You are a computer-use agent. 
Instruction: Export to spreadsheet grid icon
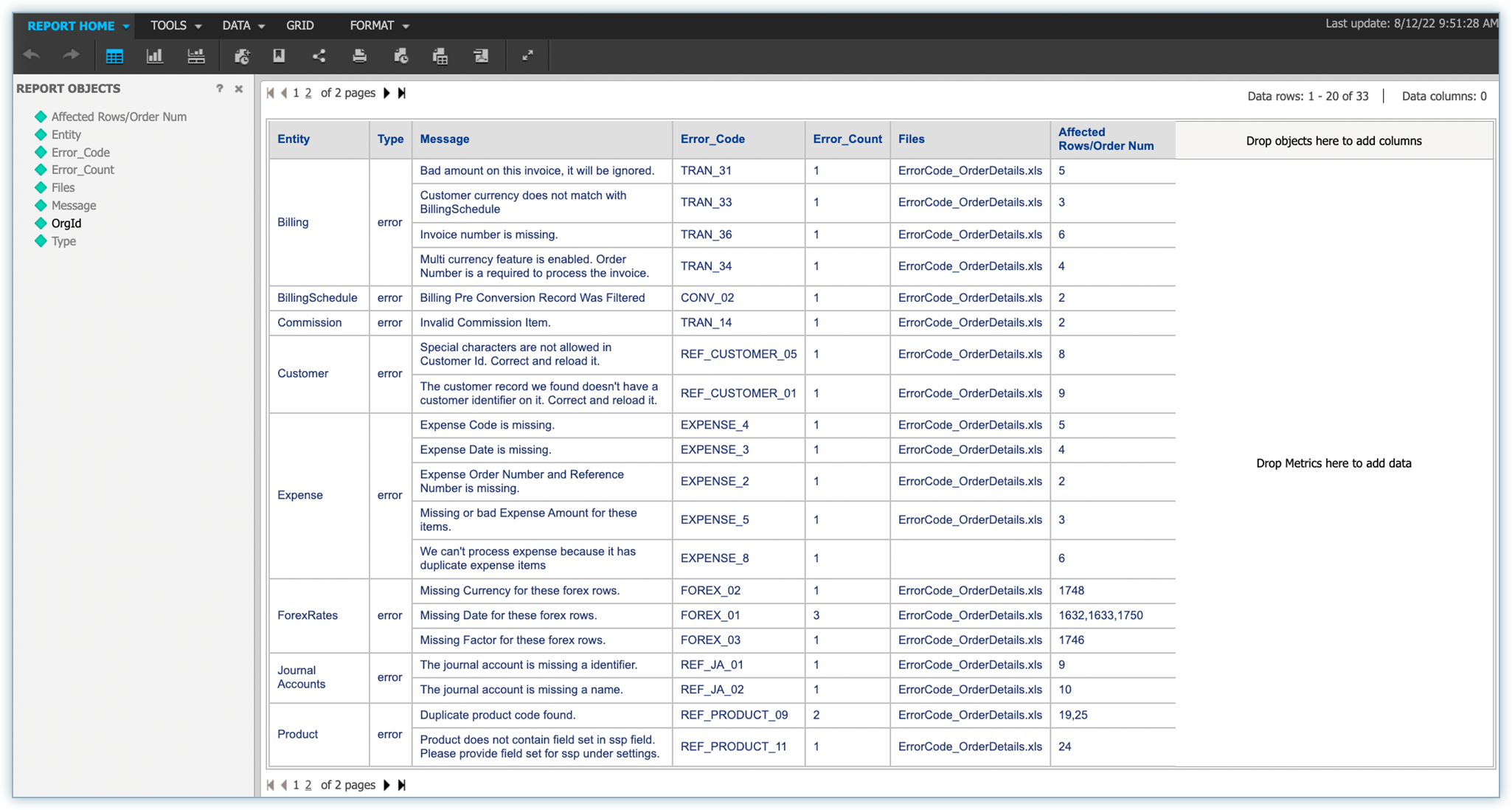point(440,56)
